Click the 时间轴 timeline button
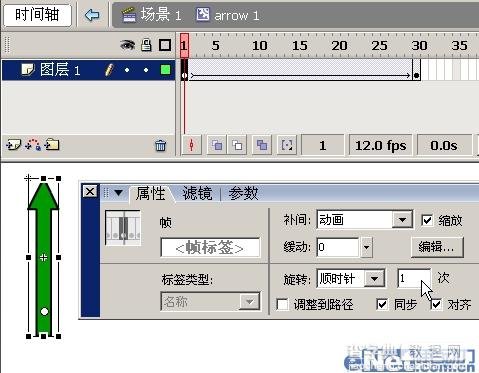Viewport: 479px width, 373px height. point(37,15)
